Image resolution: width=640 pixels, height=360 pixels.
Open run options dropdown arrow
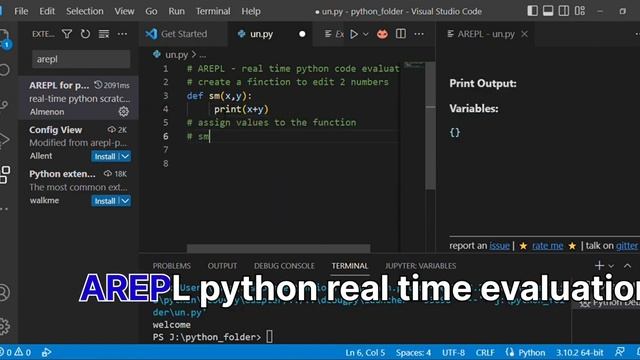[366, 34]
